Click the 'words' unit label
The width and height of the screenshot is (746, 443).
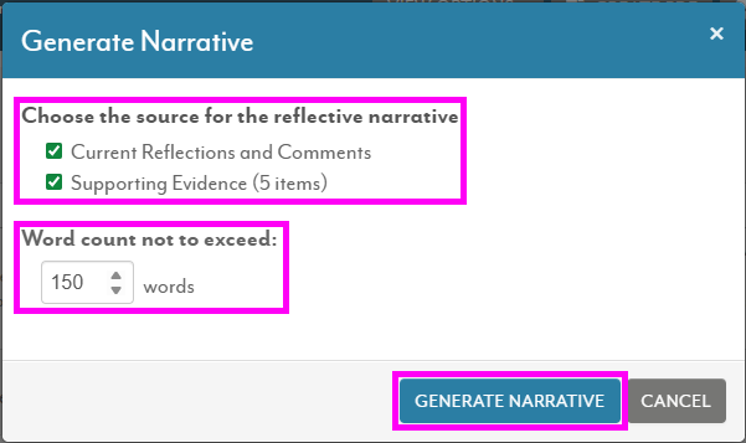(x=169, y=287)
